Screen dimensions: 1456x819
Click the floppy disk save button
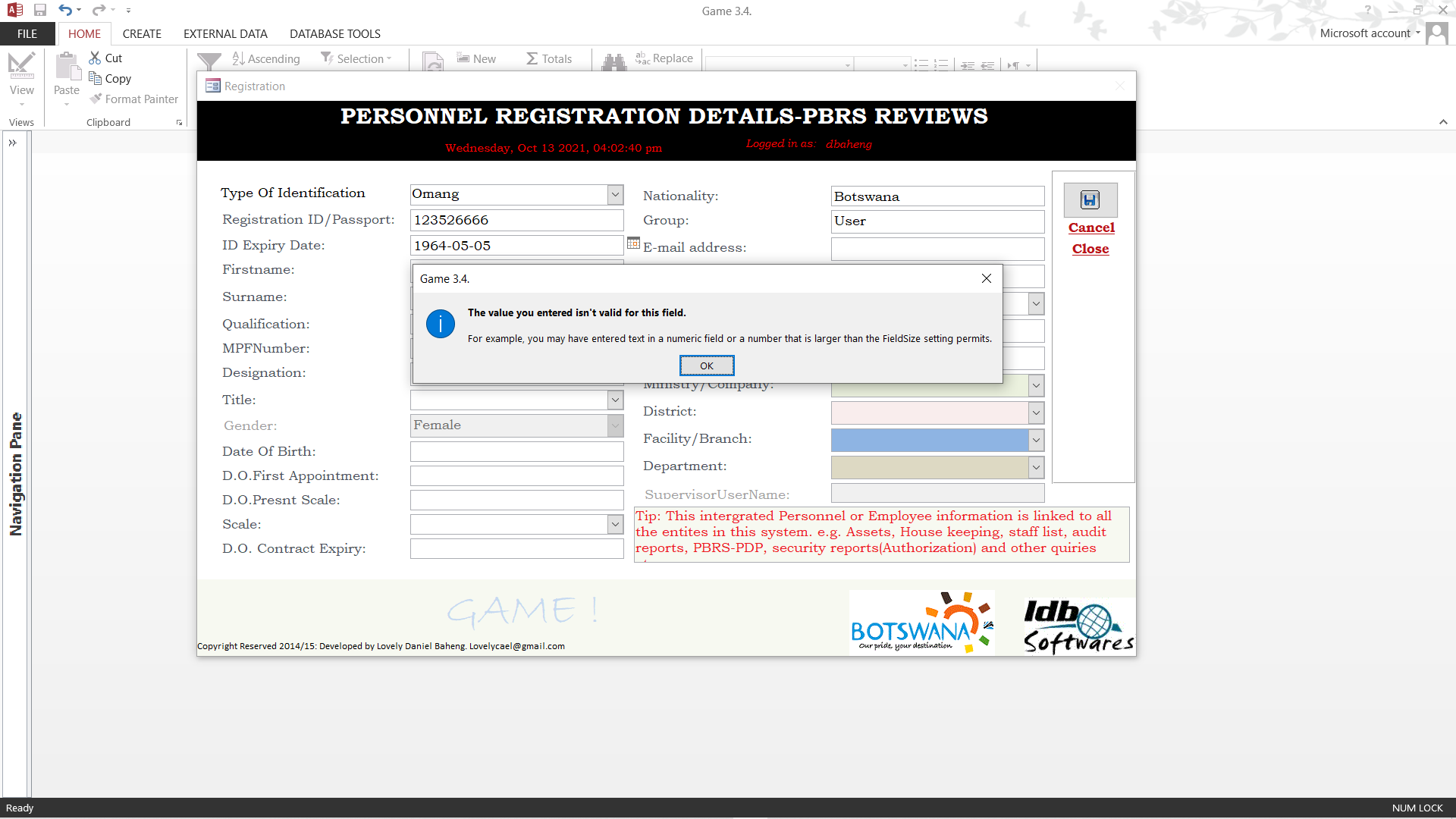point(1090,200)
